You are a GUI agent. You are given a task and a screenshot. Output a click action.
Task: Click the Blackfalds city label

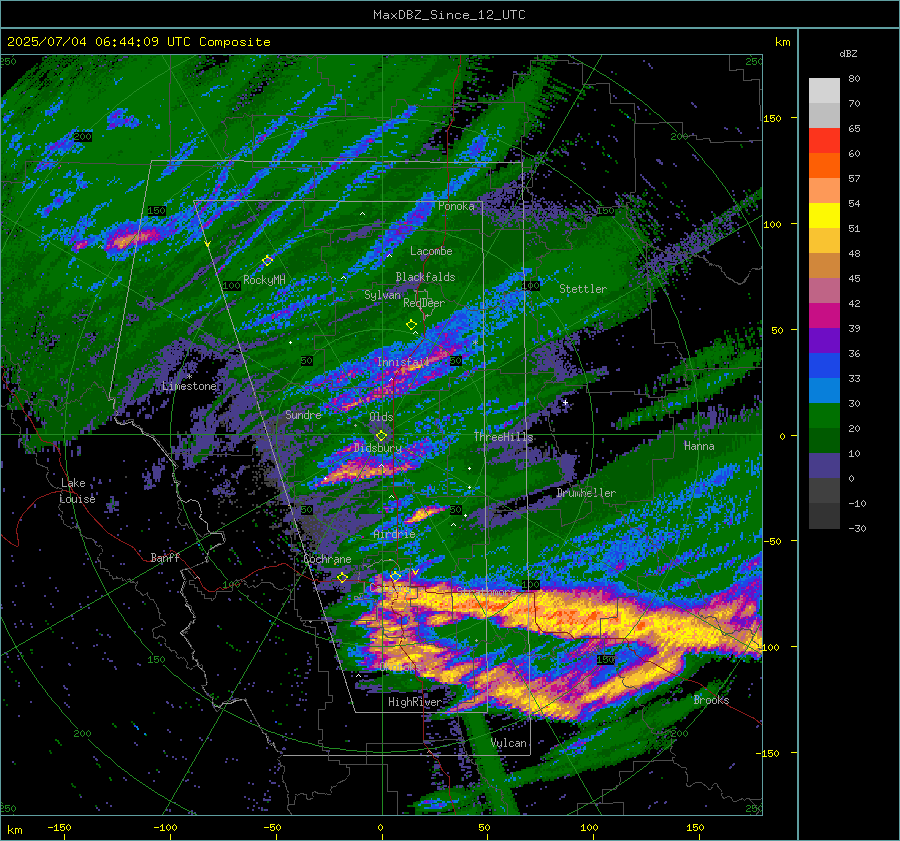point(425,277)
